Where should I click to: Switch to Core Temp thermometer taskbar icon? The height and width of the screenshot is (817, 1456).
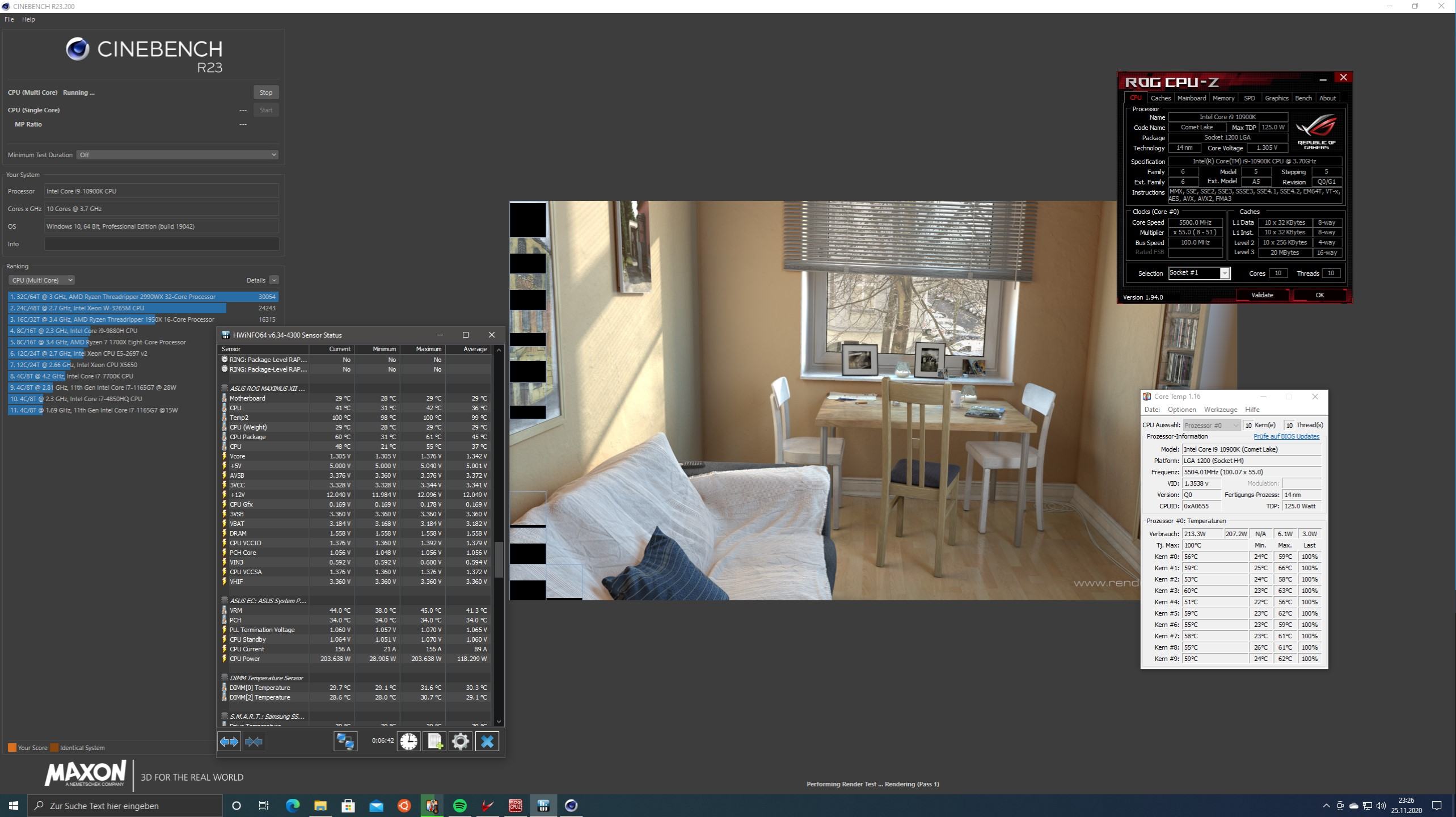click(x=432, y=806)
